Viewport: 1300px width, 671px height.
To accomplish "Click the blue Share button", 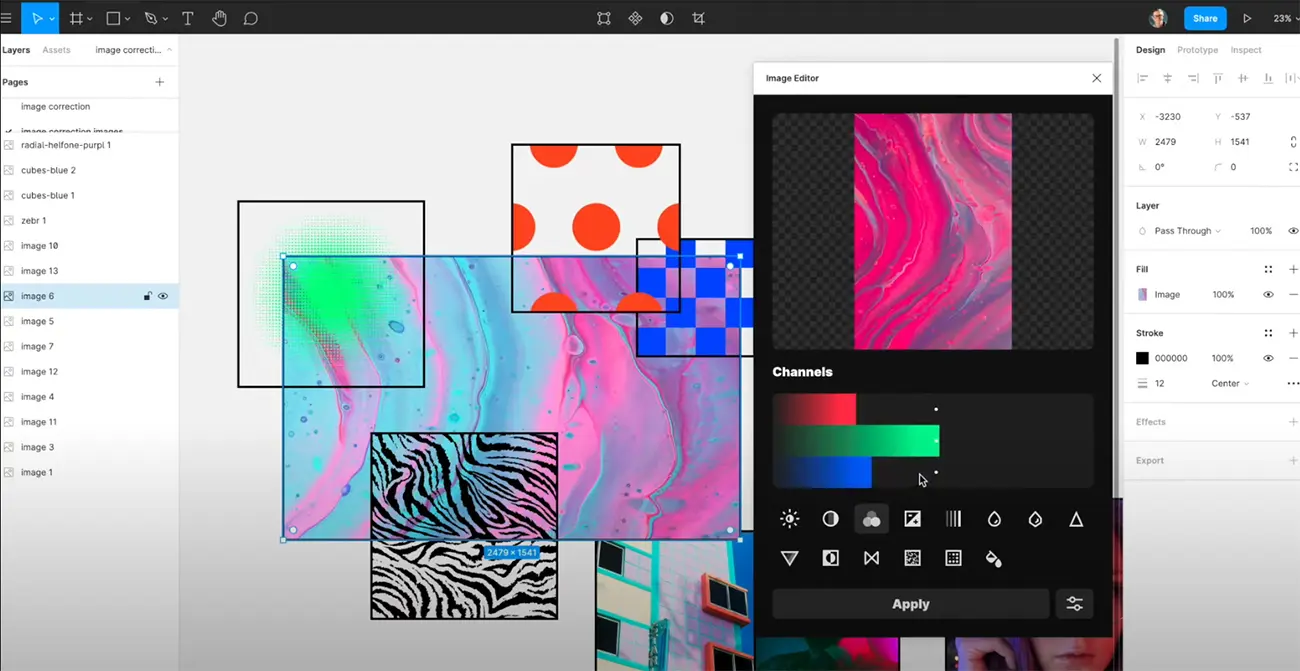I will (x=1205, y=18).
